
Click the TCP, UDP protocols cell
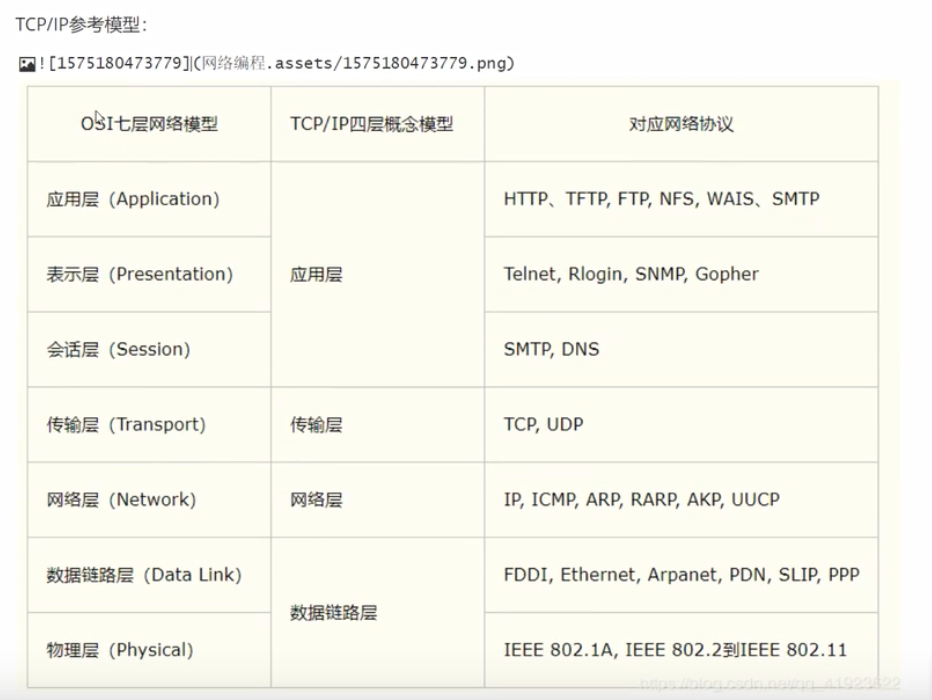pos(681,425)
